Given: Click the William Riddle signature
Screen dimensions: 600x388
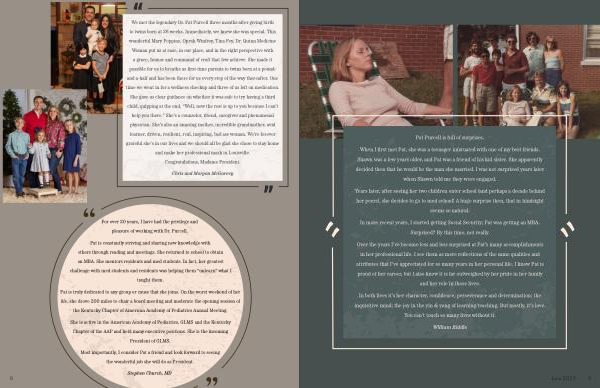Looking at the screenshot, I should click(450, 327).
